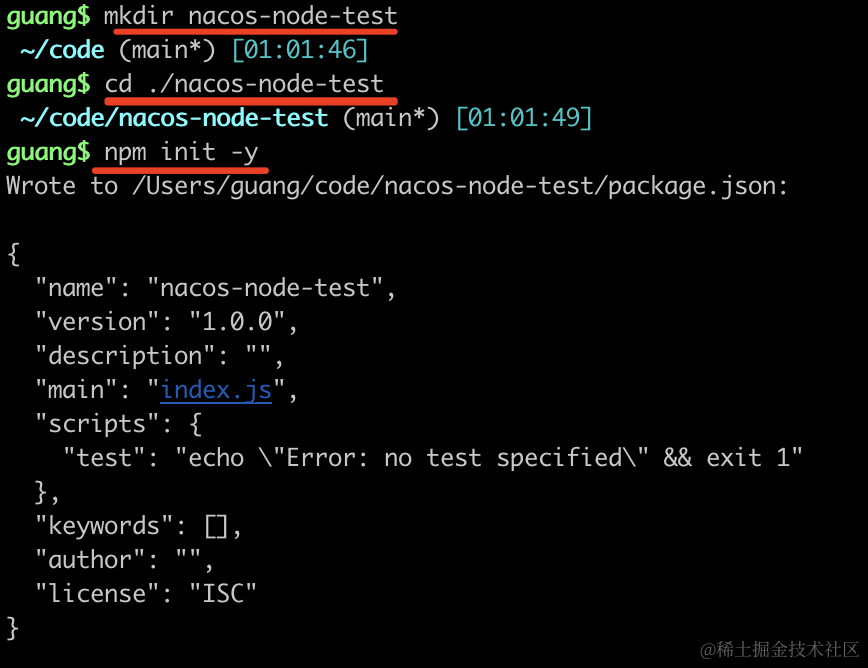Screen dimensions: 868x668
Task: Click the closing curly brace of JSON
Action: pyautogui.click(x=13, y=628)
